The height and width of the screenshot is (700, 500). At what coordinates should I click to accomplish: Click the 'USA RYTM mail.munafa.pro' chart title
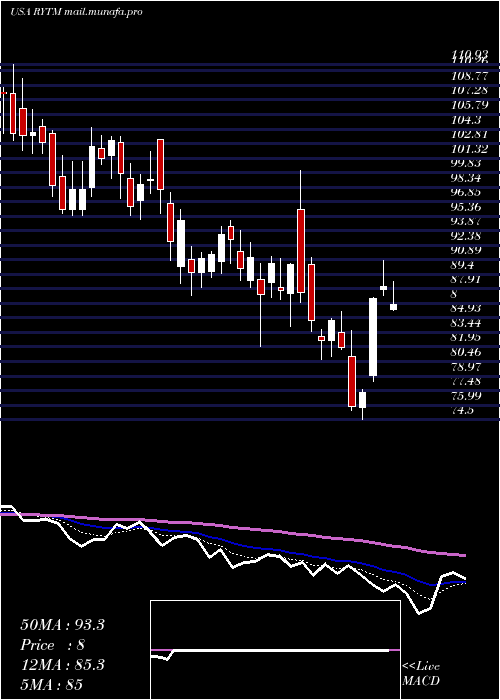click(x=76, y=12)
